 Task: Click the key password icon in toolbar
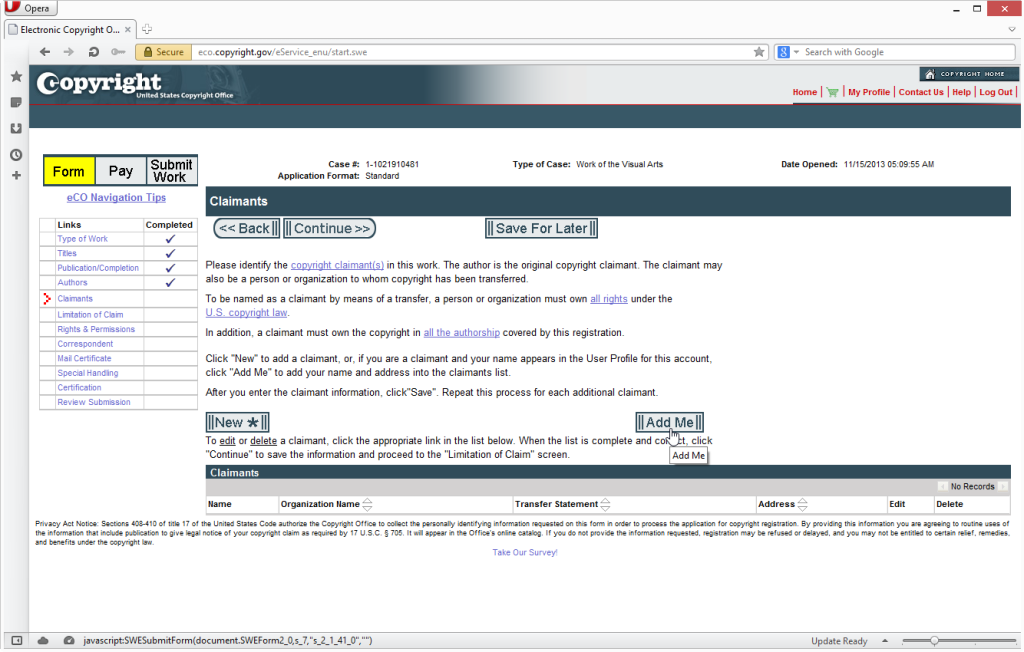point(118,52)
